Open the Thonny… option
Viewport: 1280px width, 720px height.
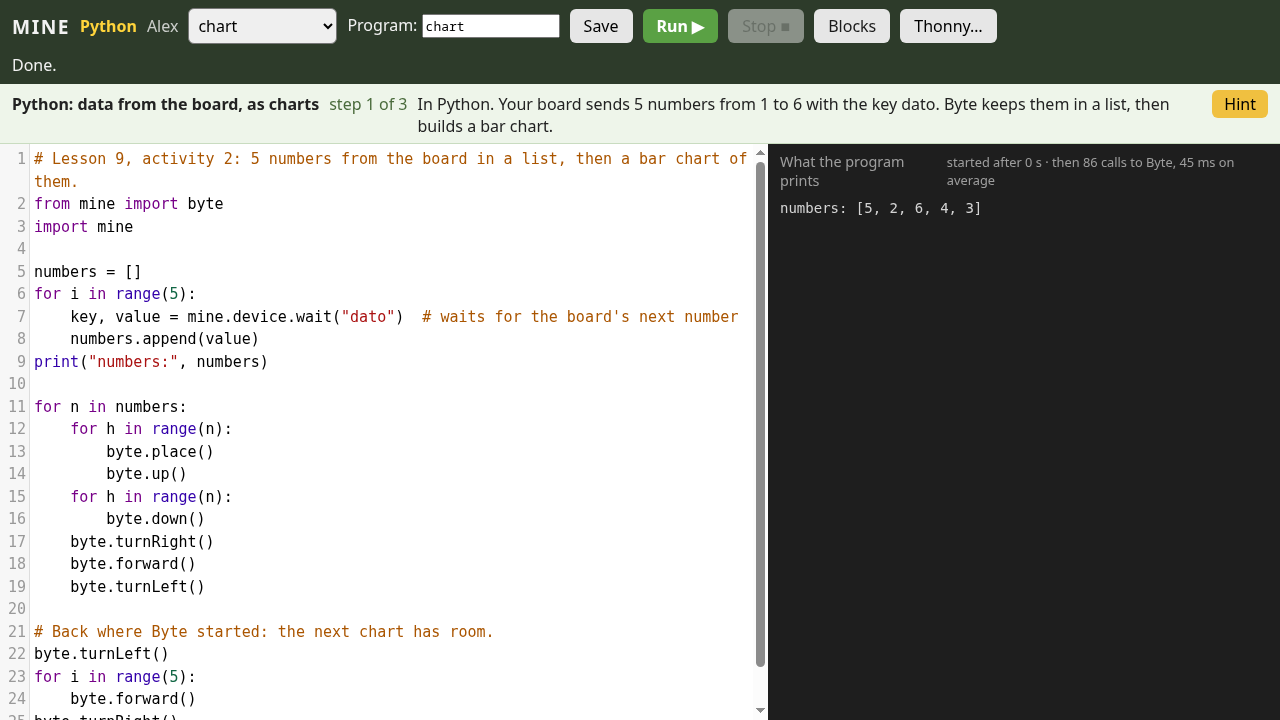948,26
